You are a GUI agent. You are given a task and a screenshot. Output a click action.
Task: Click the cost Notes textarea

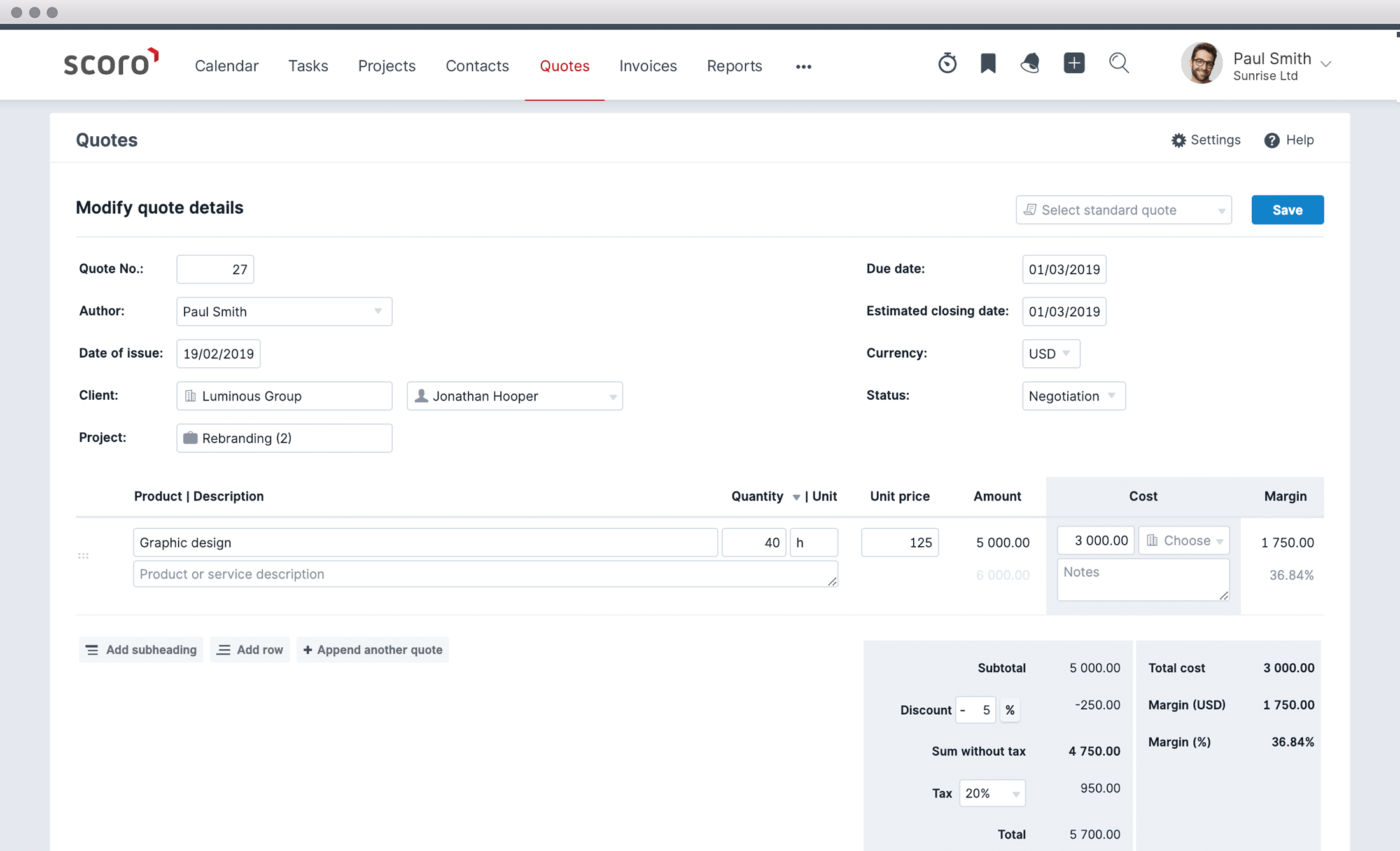[x=1144, y=579]
